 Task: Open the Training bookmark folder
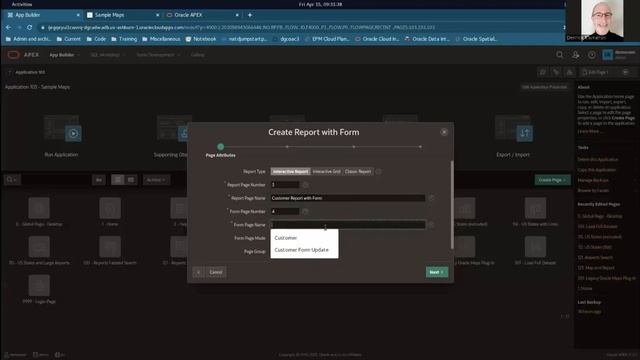point(124,39)
